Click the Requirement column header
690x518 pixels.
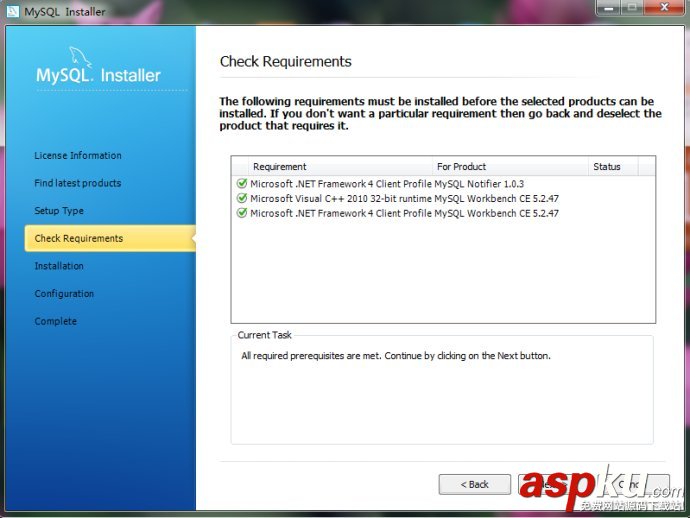tap(340, 167)
